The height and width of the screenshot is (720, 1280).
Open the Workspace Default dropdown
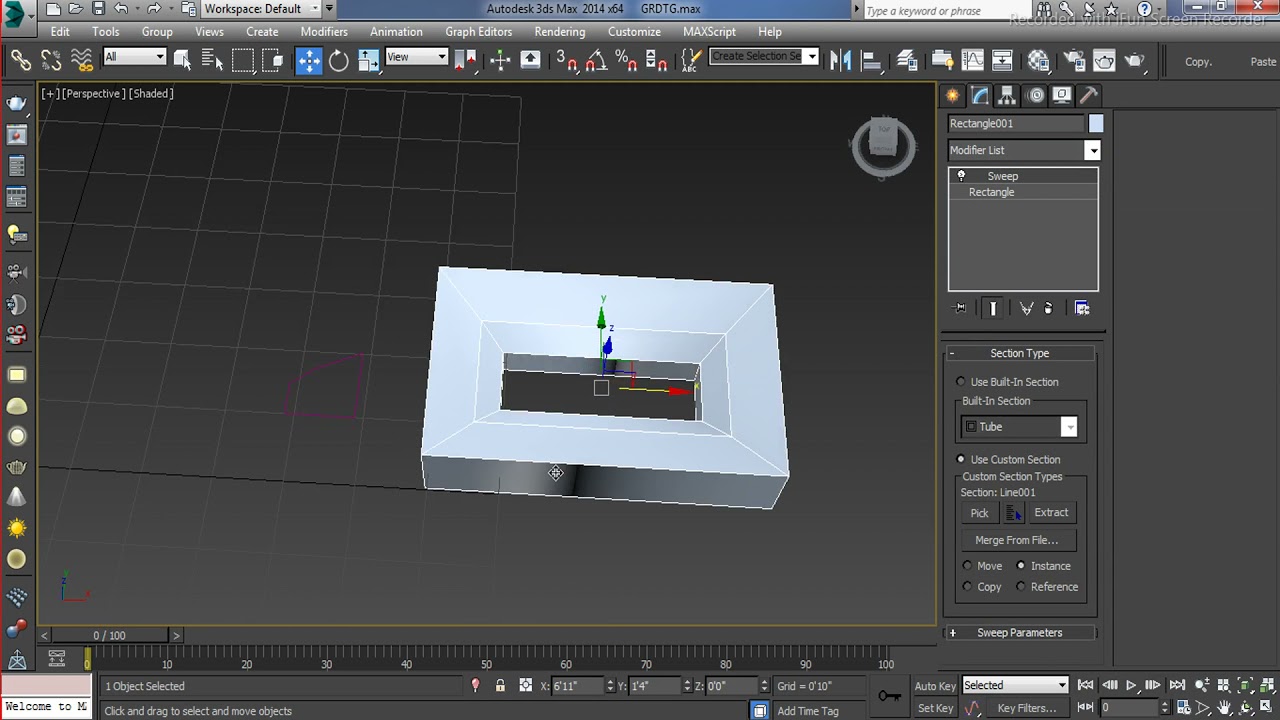pos(261,9)
